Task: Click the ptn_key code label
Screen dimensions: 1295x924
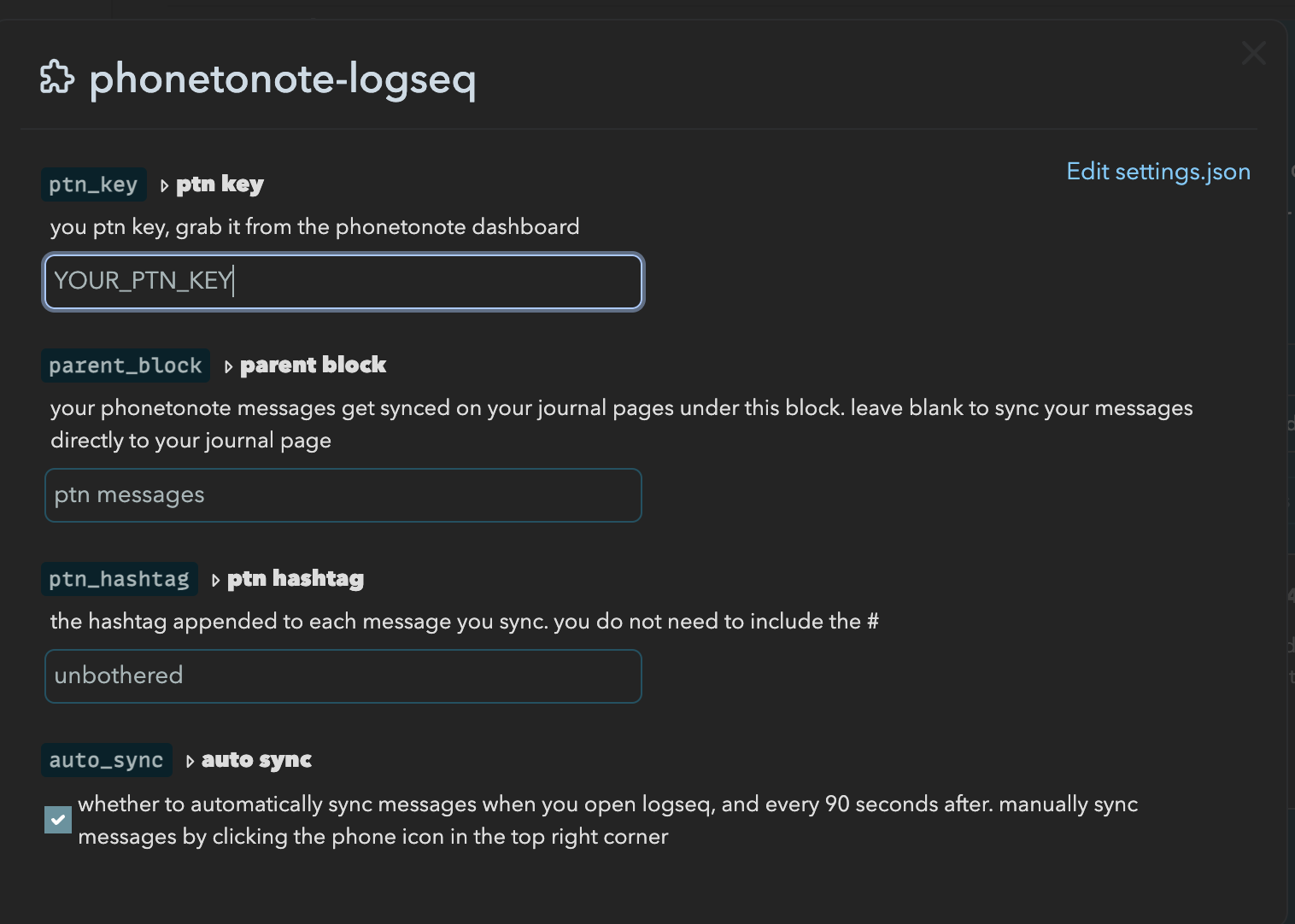Action: tap(94, 184)
